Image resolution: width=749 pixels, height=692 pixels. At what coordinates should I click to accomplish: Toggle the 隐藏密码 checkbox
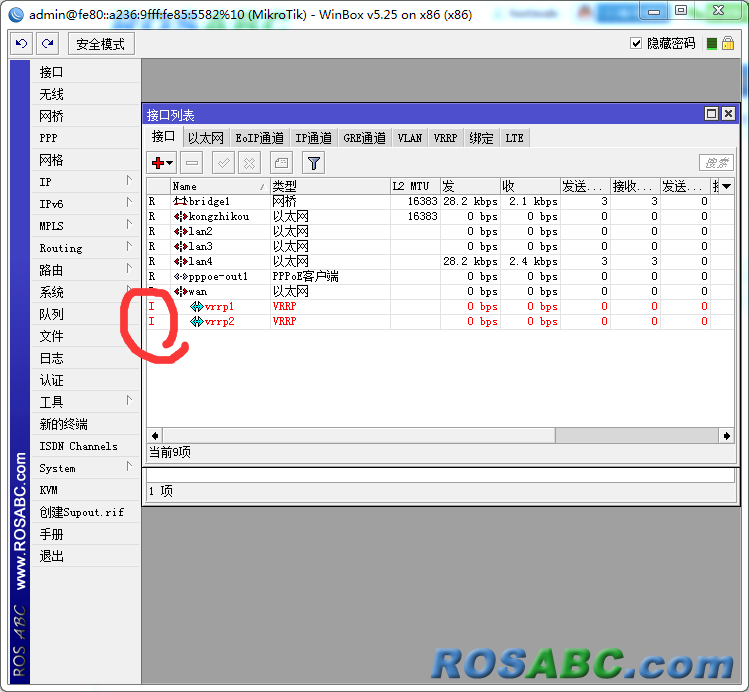tap(636, 43)
